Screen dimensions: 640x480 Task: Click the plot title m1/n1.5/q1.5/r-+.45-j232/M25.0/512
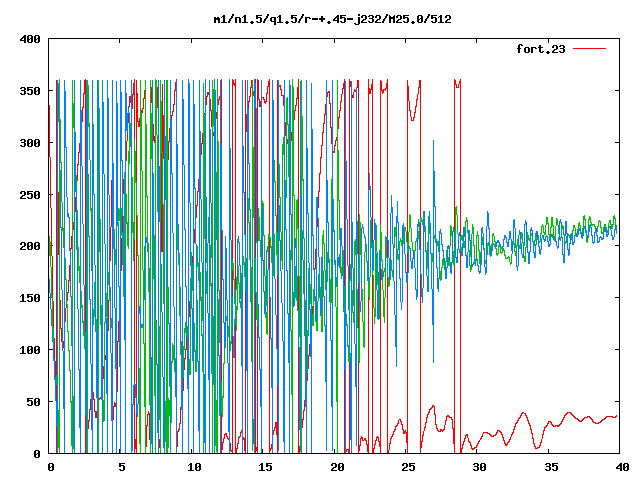point(333,19)
